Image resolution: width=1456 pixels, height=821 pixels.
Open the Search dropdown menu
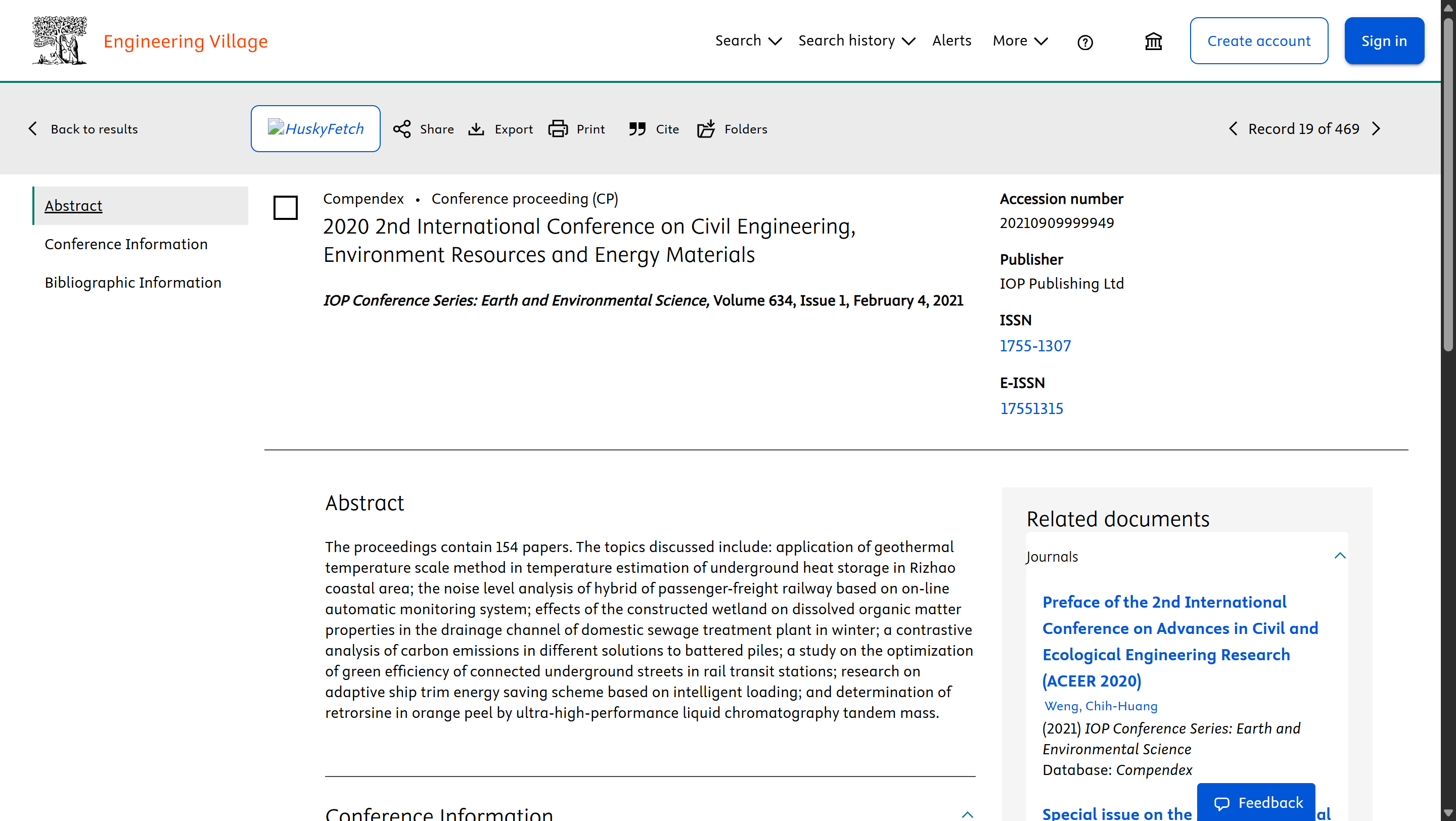tap(748, 40)
